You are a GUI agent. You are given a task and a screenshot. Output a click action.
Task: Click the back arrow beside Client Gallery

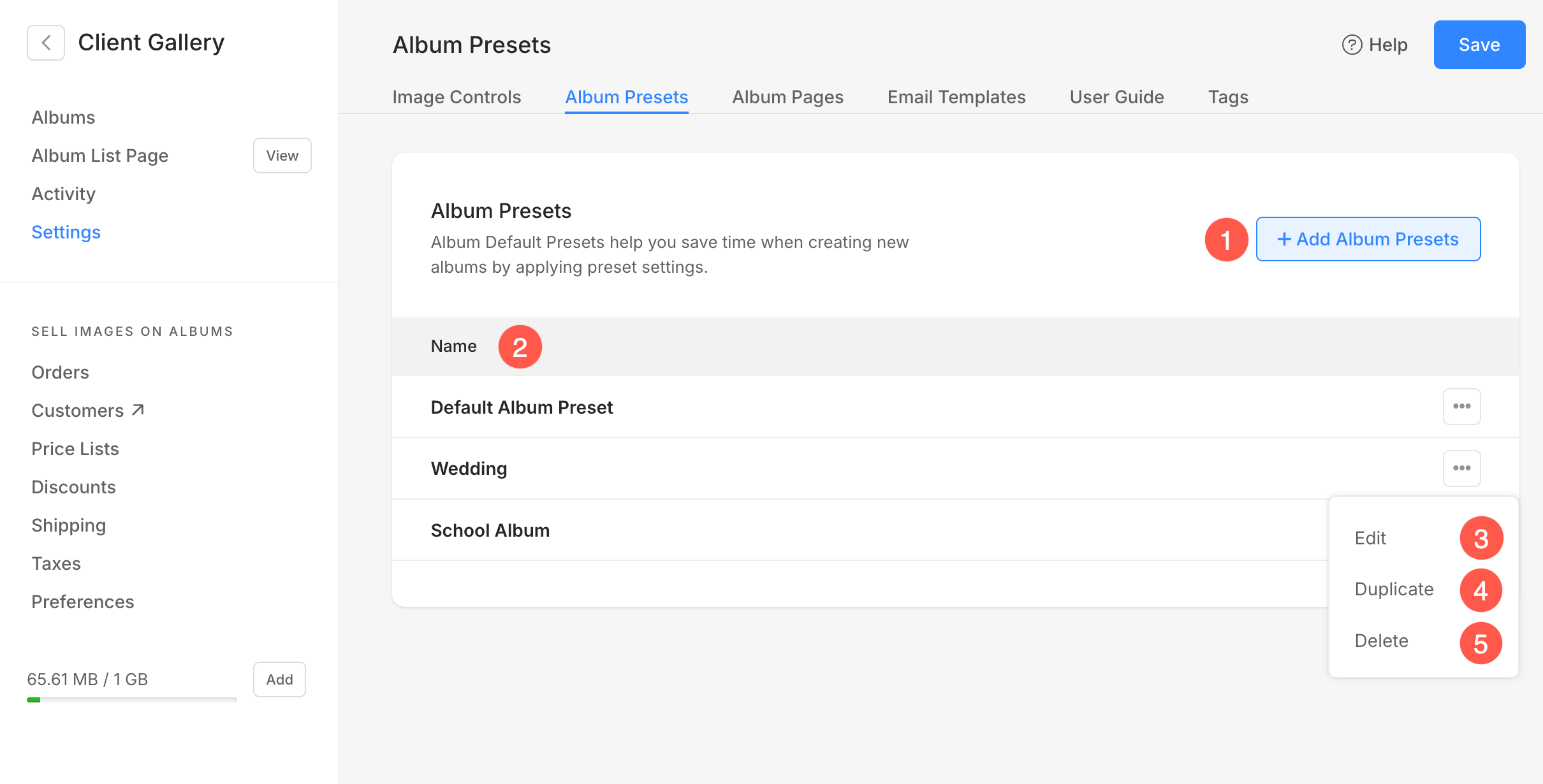[46, 43]
